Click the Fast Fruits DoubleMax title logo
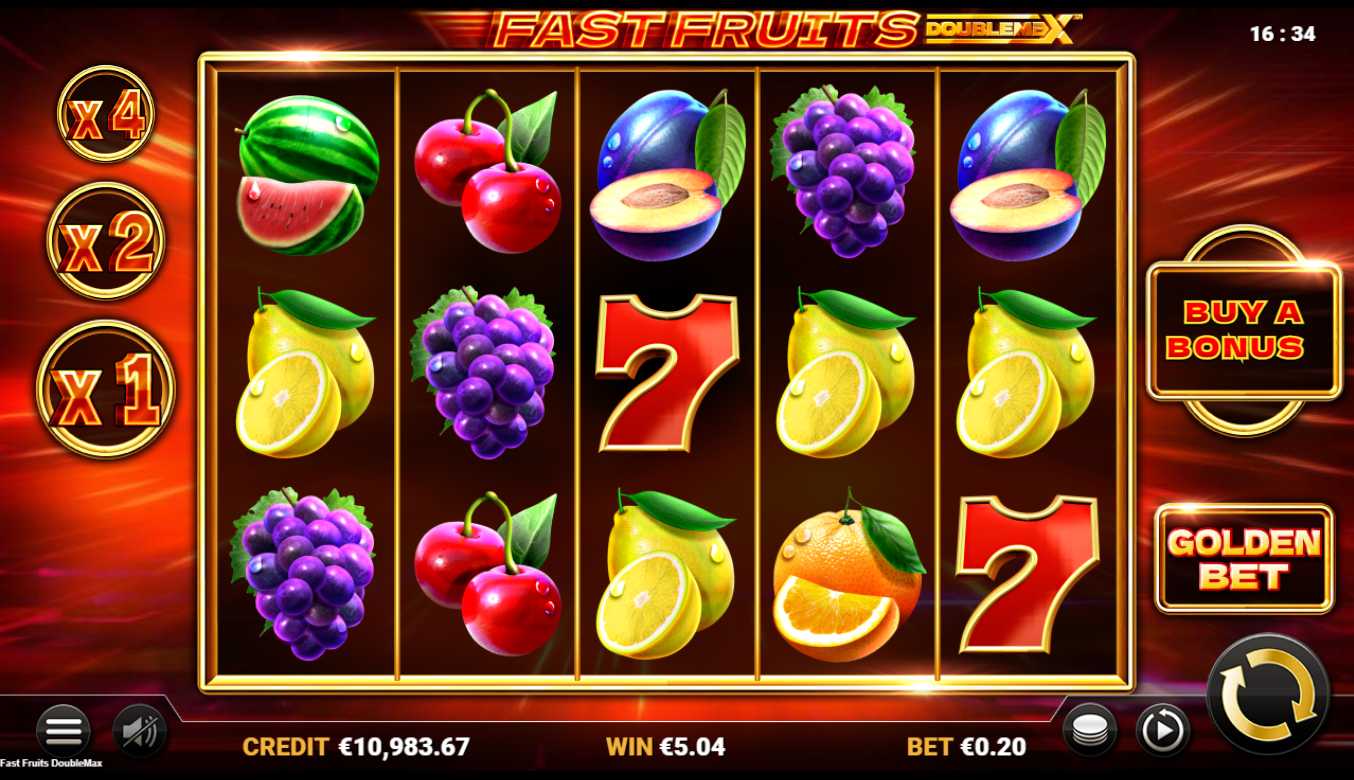Image resolution: width=1354 pixels, height=780 pixels. (786, 29)
